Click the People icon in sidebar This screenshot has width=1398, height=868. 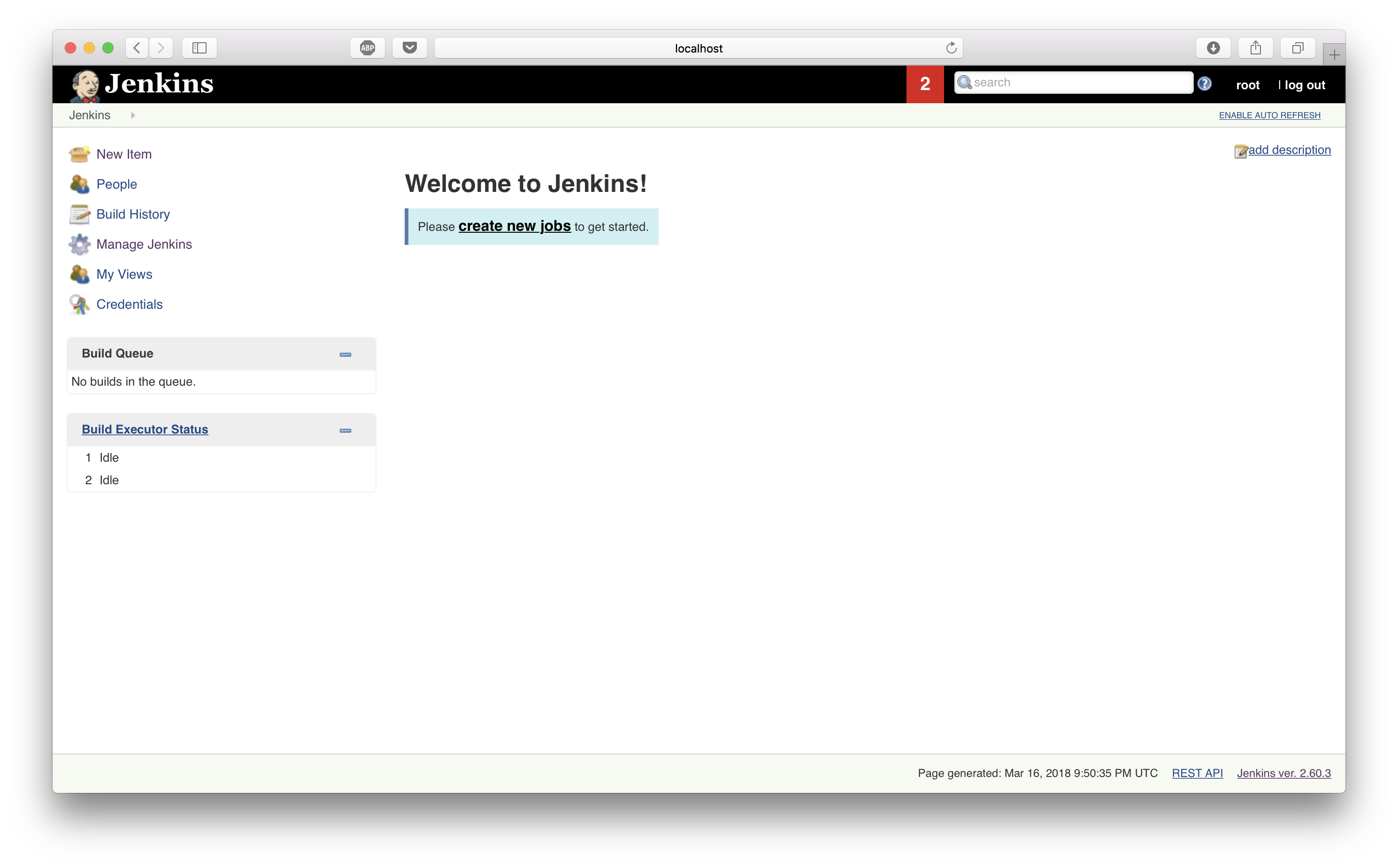[x=79, y=184]
